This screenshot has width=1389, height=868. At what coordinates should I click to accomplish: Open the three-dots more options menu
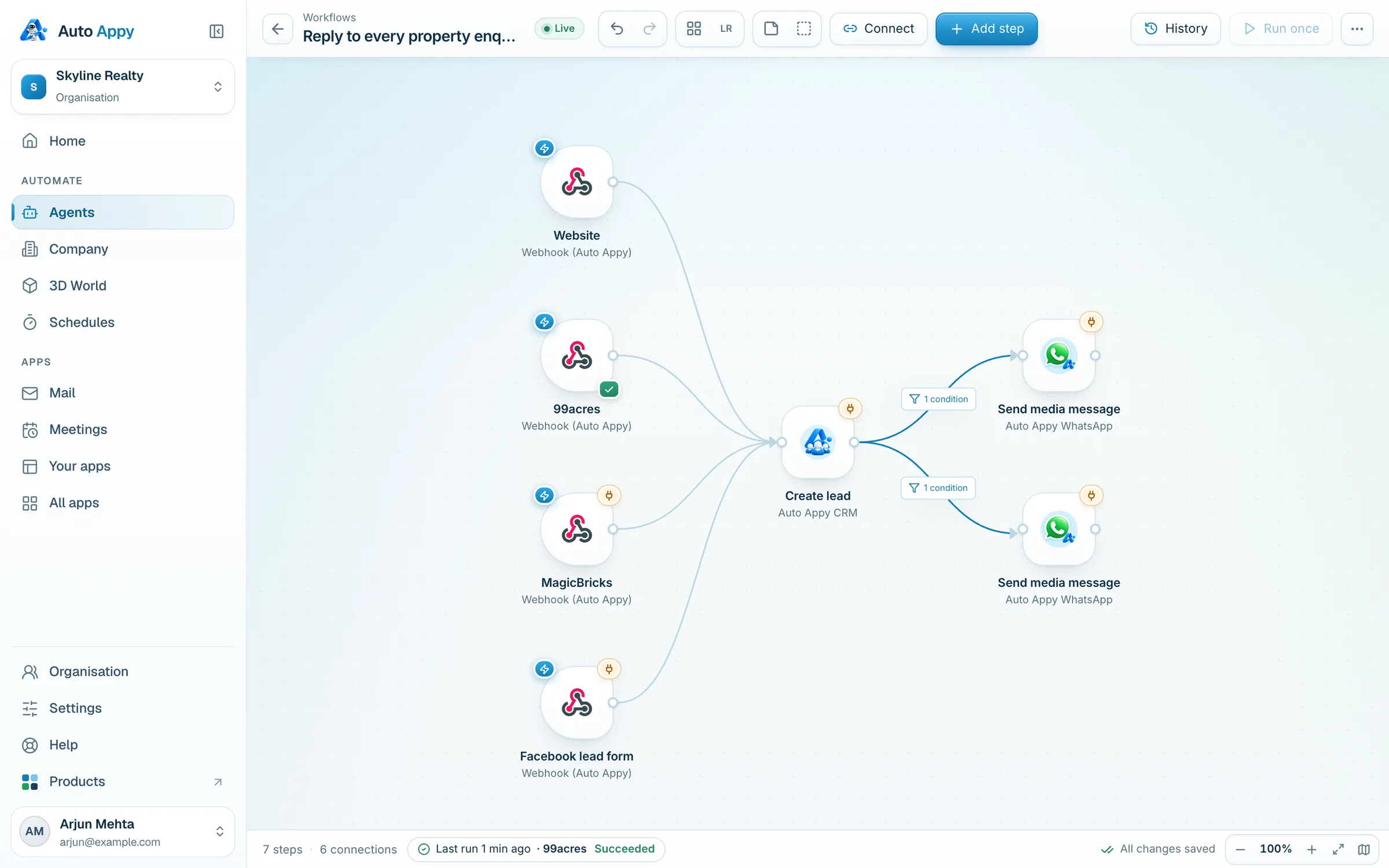[x=1357, y=28]
